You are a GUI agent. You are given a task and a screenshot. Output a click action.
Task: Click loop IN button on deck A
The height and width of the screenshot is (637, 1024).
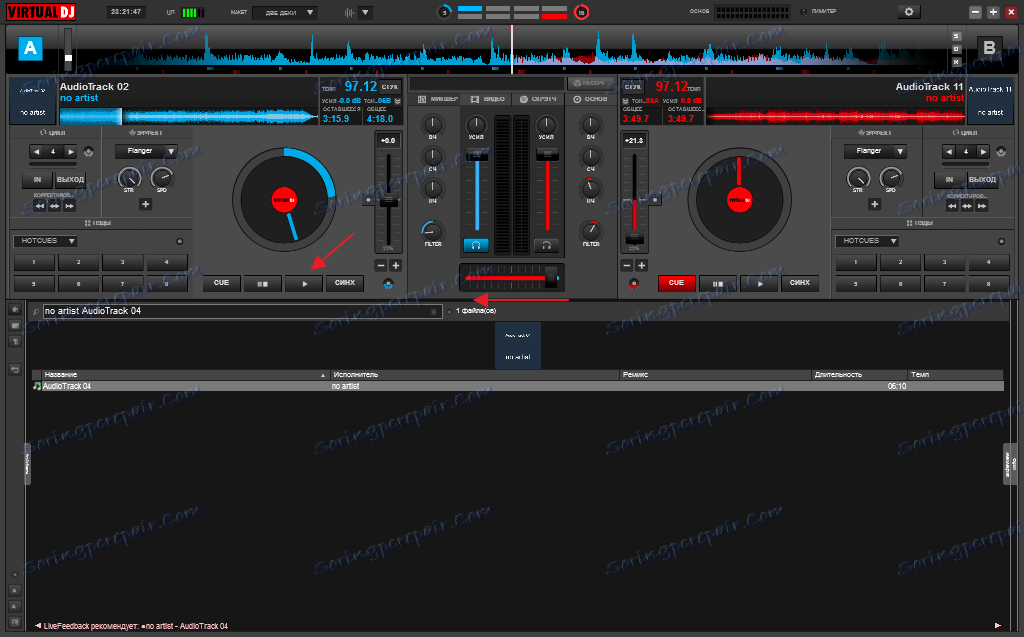pyautogui.click(x=37, y=180)
